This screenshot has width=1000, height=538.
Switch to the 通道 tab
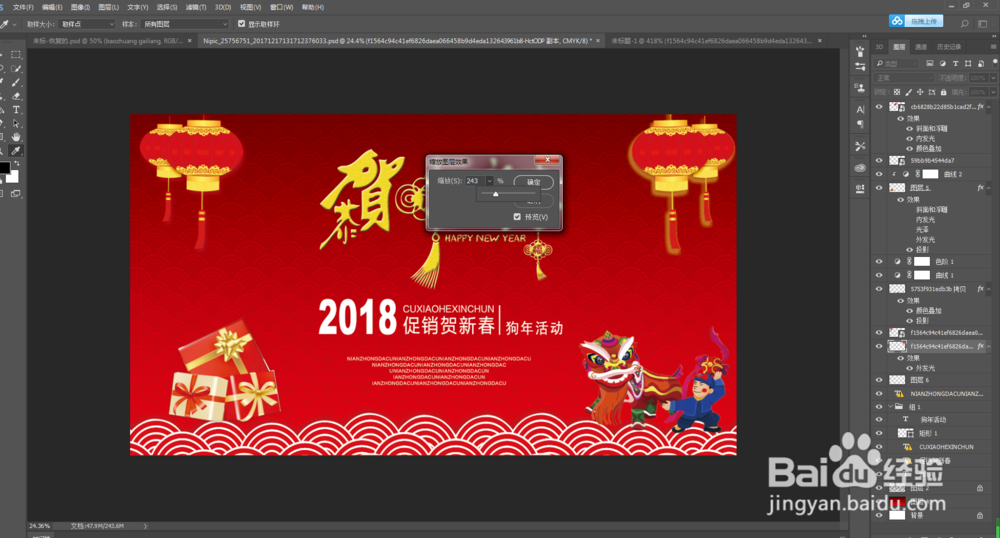920,47
